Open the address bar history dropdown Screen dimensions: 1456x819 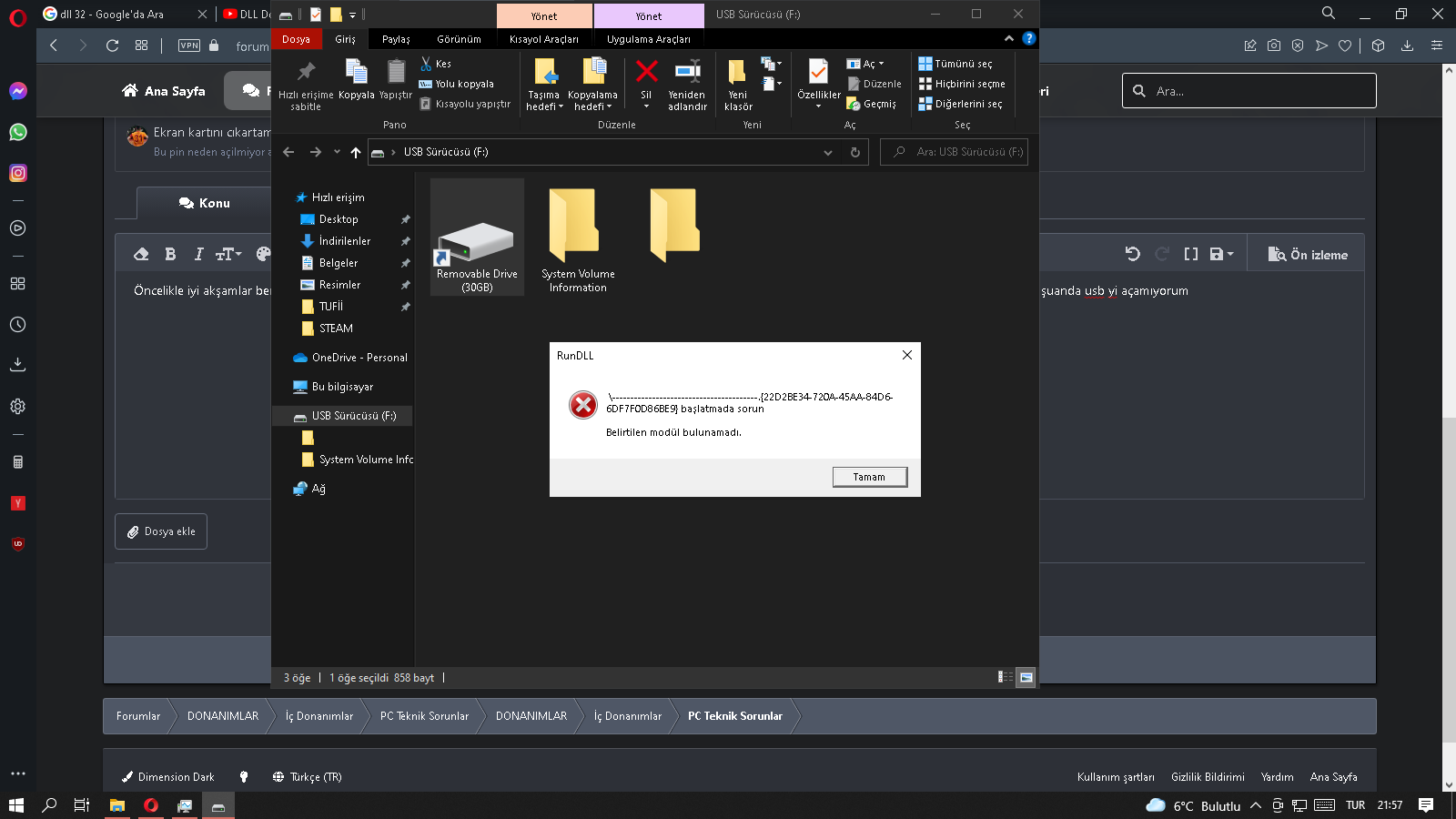tap(827, 152)
